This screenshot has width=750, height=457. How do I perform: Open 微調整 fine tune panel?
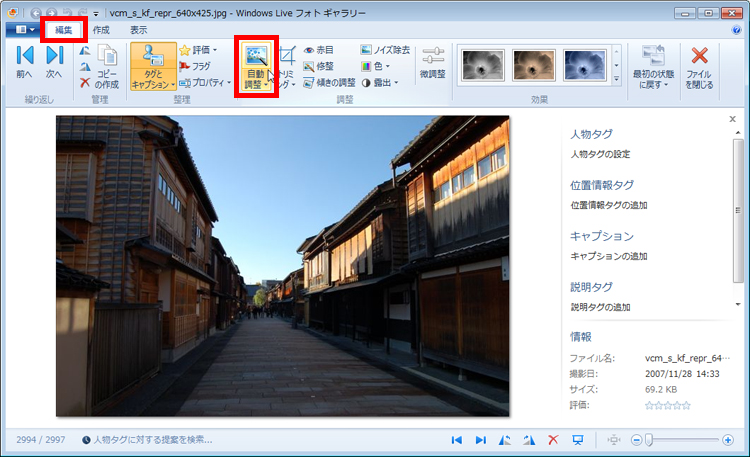pyautogui.click(x=432, y=62)
